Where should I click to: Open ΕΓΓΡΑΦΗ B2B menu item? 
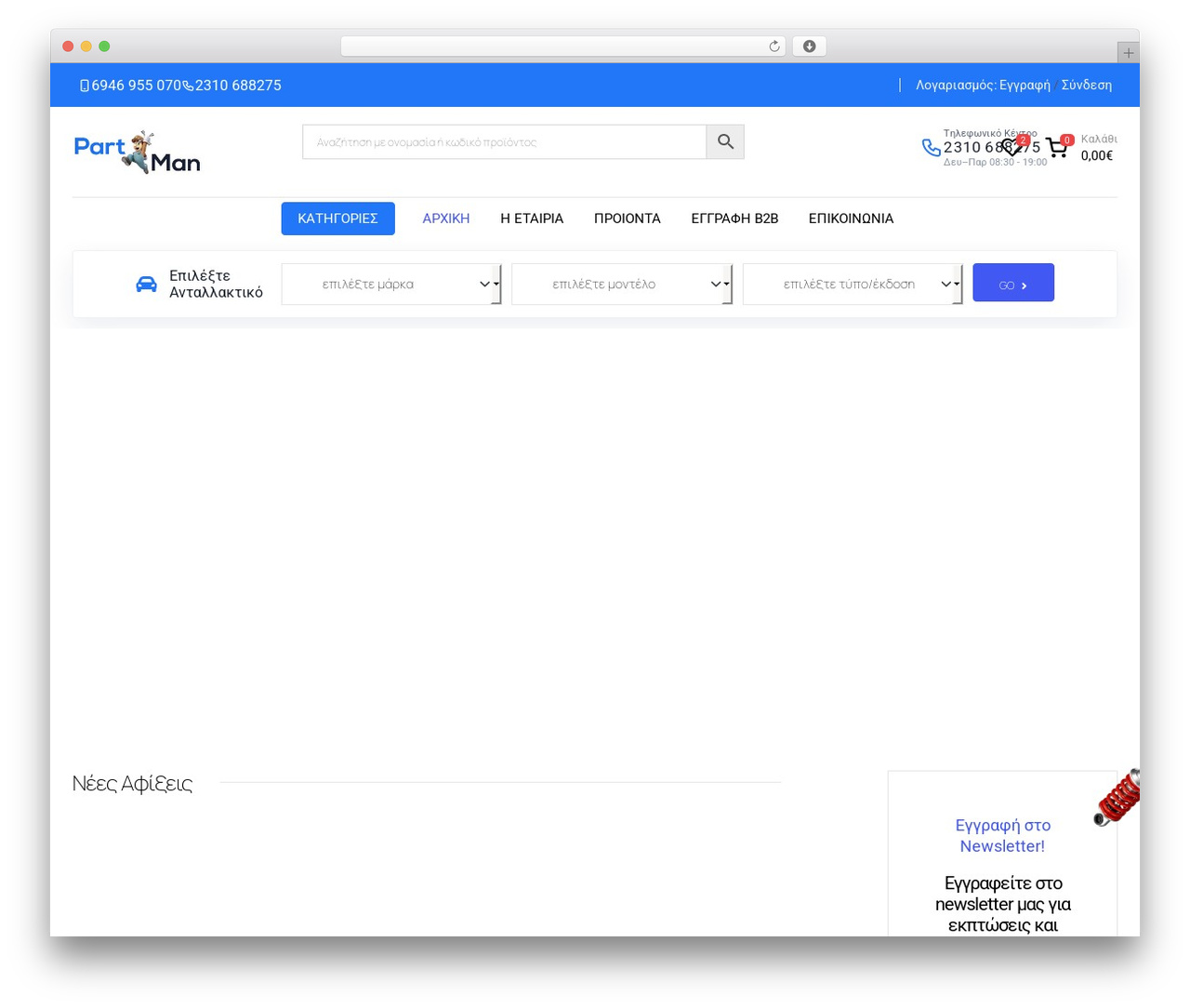click(x=734, y=219)
